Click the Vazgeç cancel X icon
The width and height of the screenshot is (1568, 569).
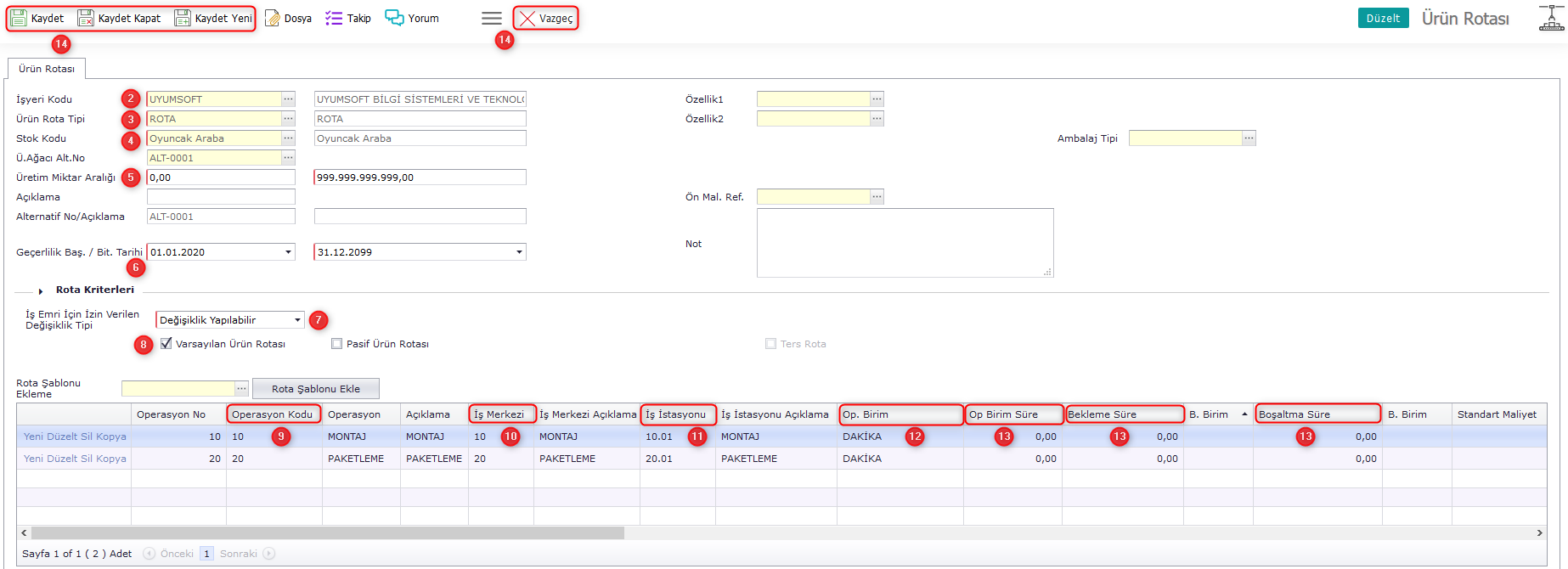click(527, 18)
